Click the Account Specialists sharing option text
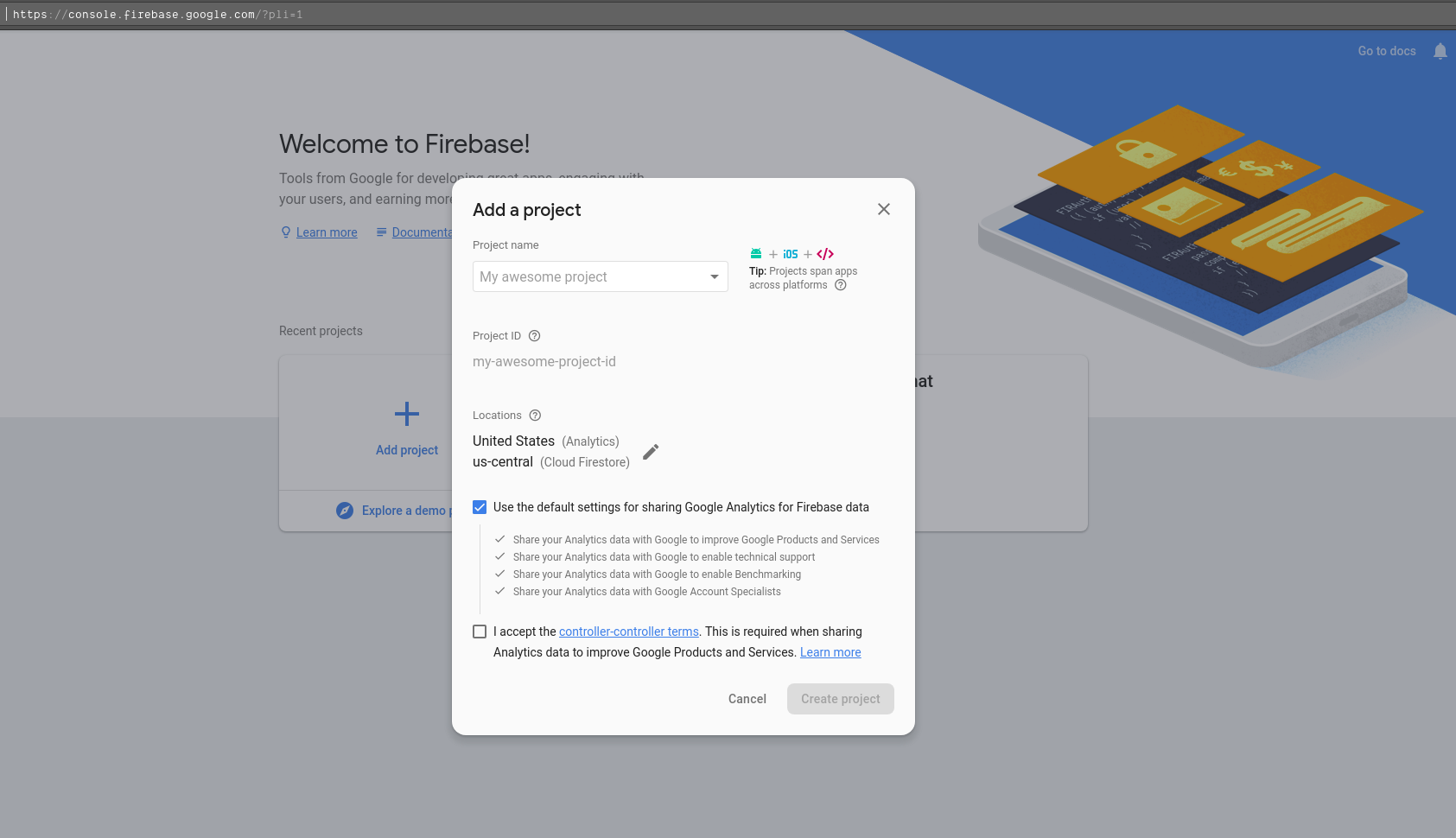Viewport: 1456px width, 838px height. click(646, 592)
